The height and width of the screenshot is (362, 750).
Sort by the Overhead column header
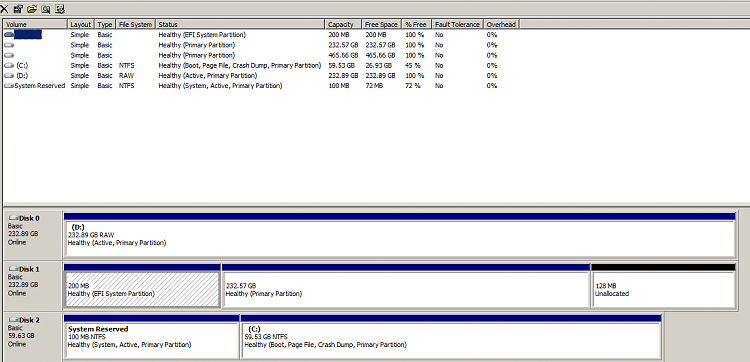point(502,24)
